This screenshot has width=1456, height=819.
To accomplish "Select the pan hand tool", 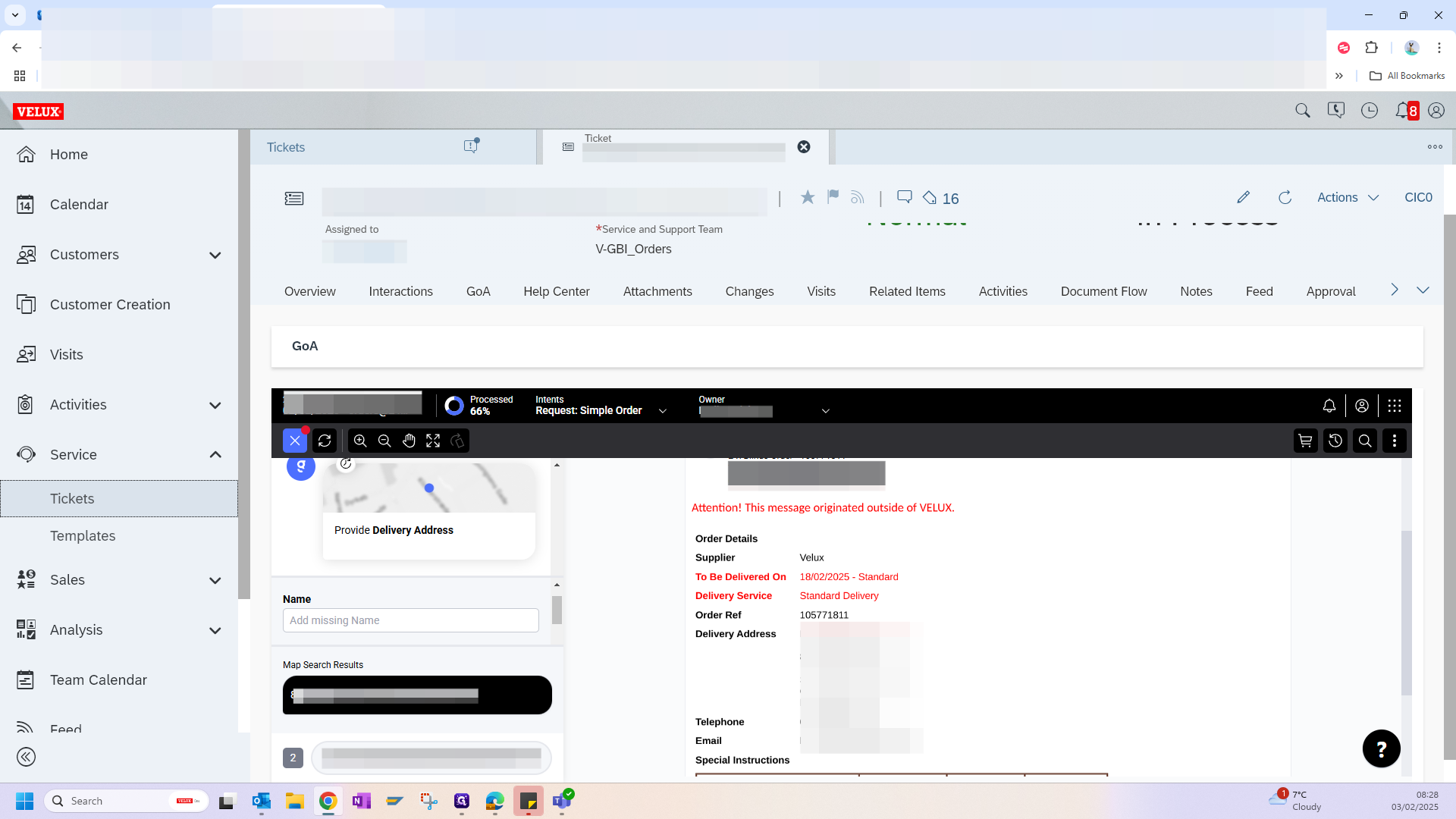I will tap(409, 441).
